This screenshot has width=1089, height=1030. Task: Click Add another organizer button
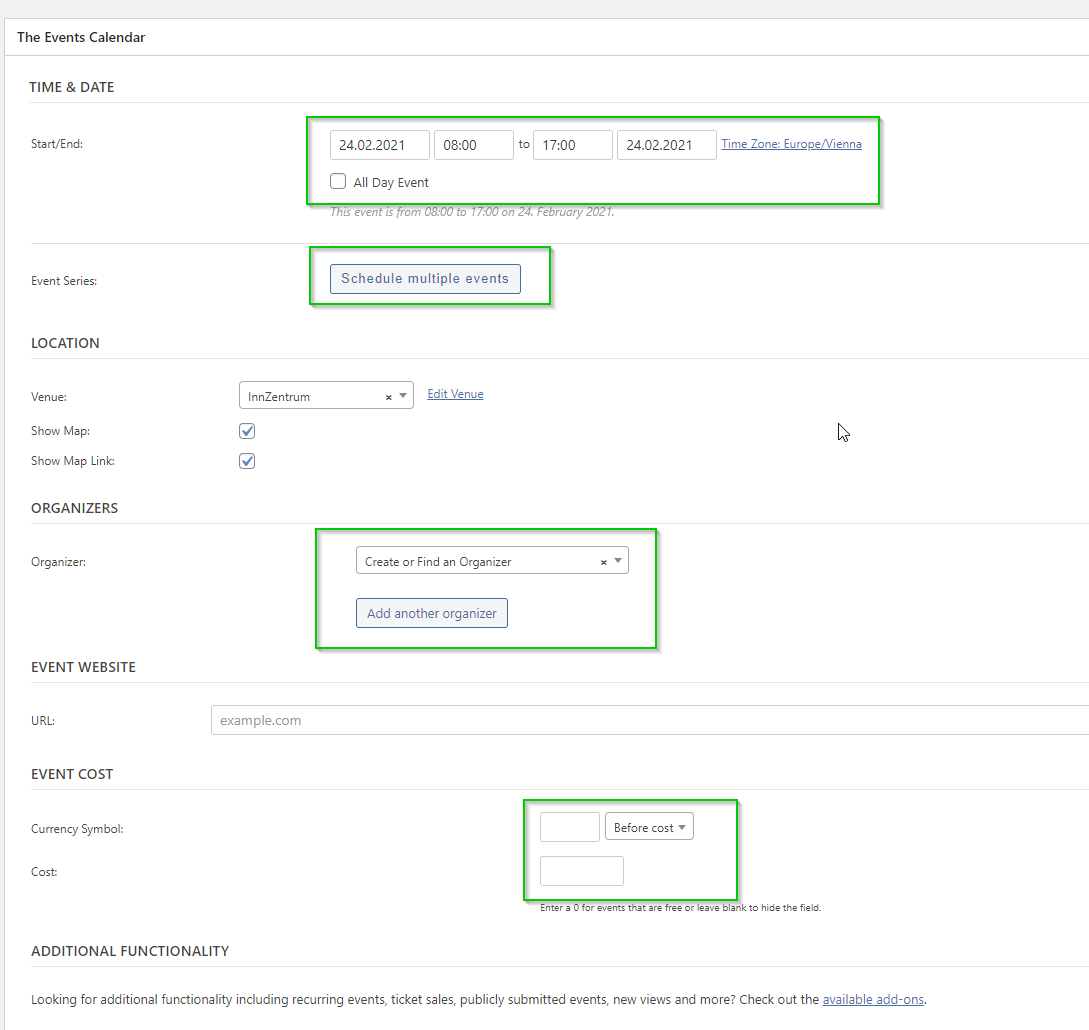click(432, 613)
